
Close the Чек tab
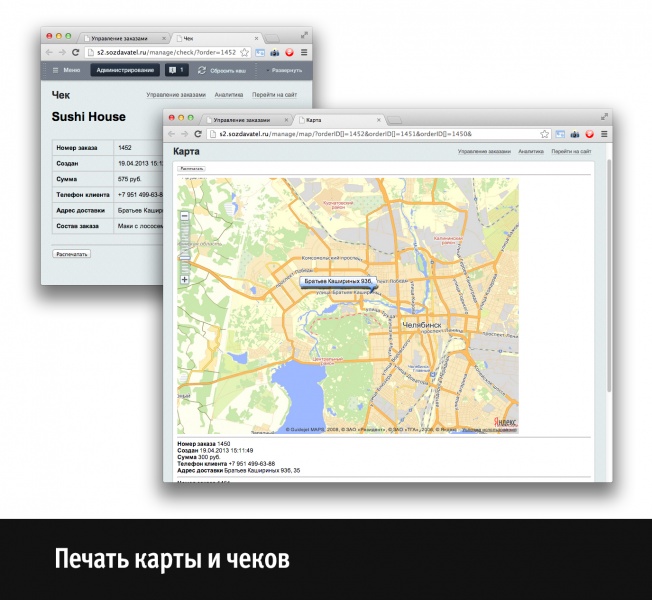coord(256,38)
